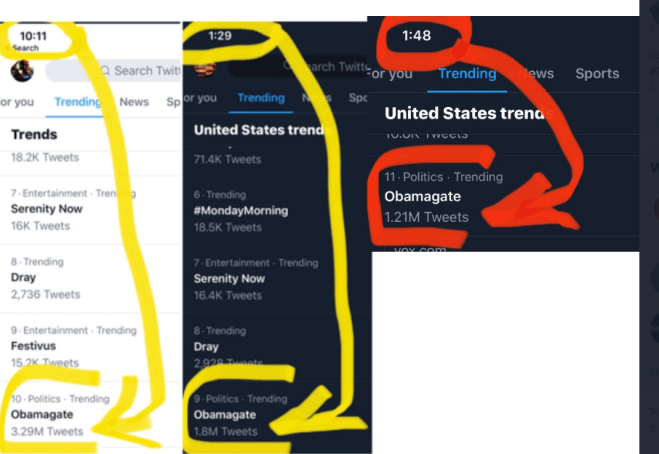Viewport: 659px width, 454px height.
Task: Switch to Trending tab in the 1:29 screenshot
Action: (x=260, y=98)
